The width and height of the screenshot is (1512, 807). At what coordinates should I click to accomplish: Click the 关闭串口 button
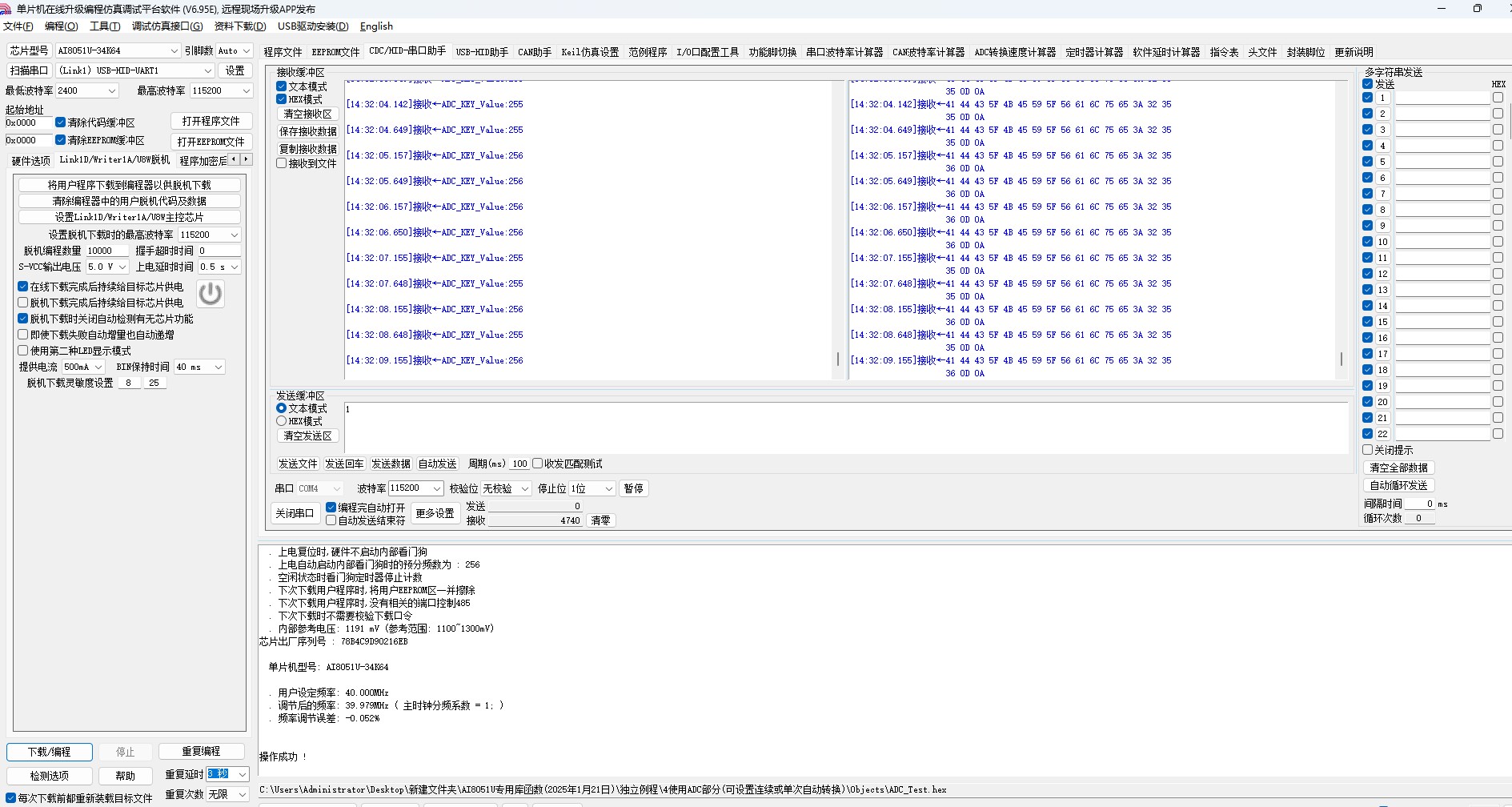(x=295, y=513)
